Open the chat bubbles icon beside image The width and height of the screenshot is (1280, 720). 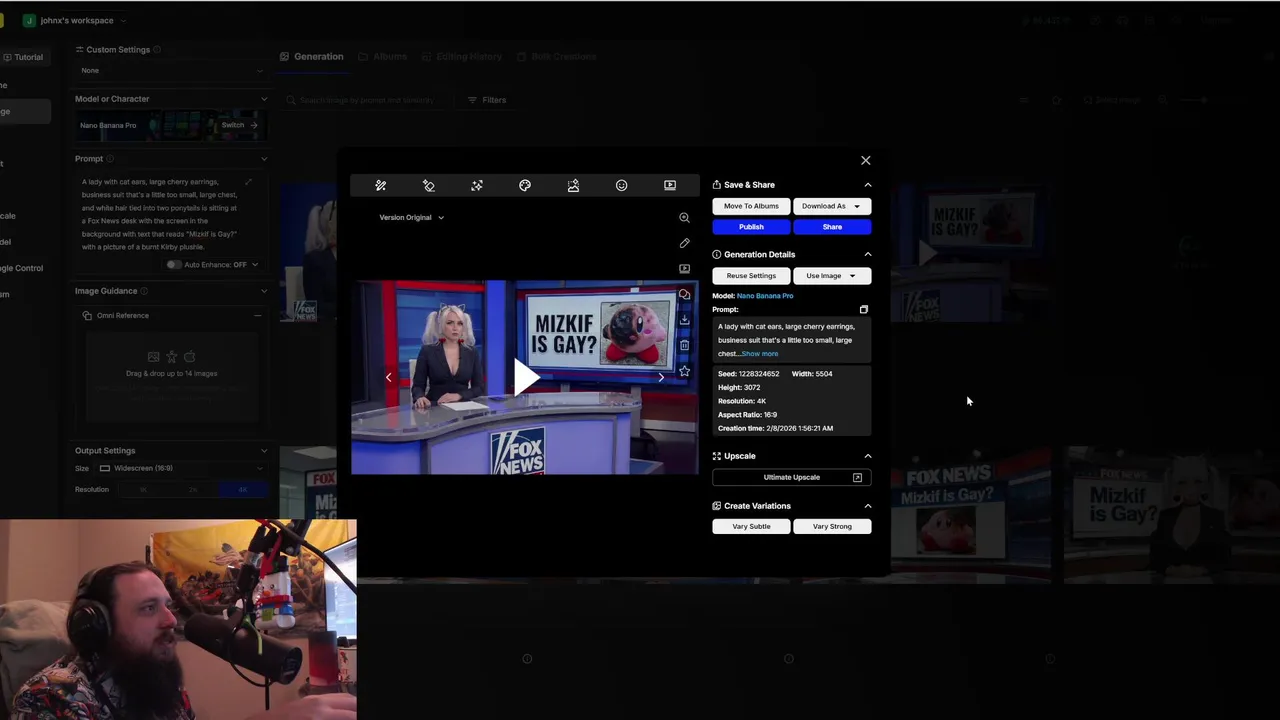pos(684,295)
